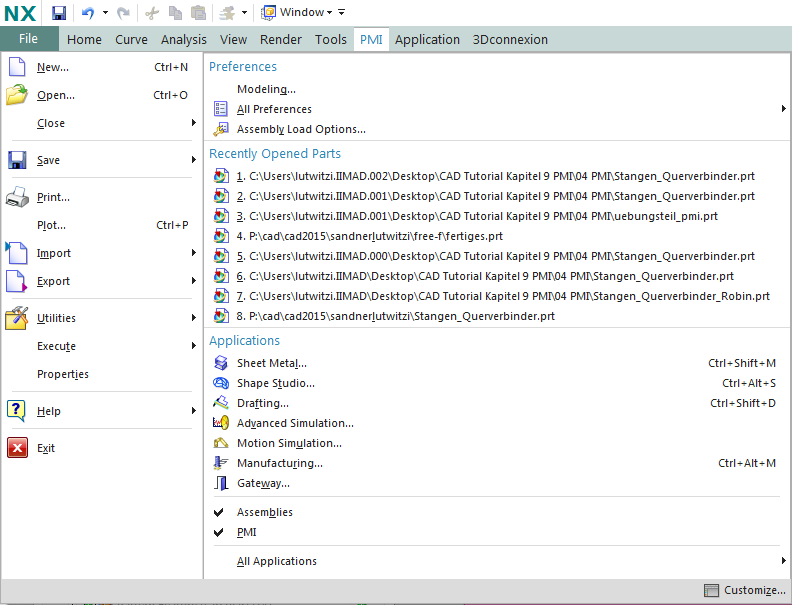Viewport: 792px width, 605px height.
Task: Open the Home ribbon tab
Action: pyautogui.click(x=84, y=39)
